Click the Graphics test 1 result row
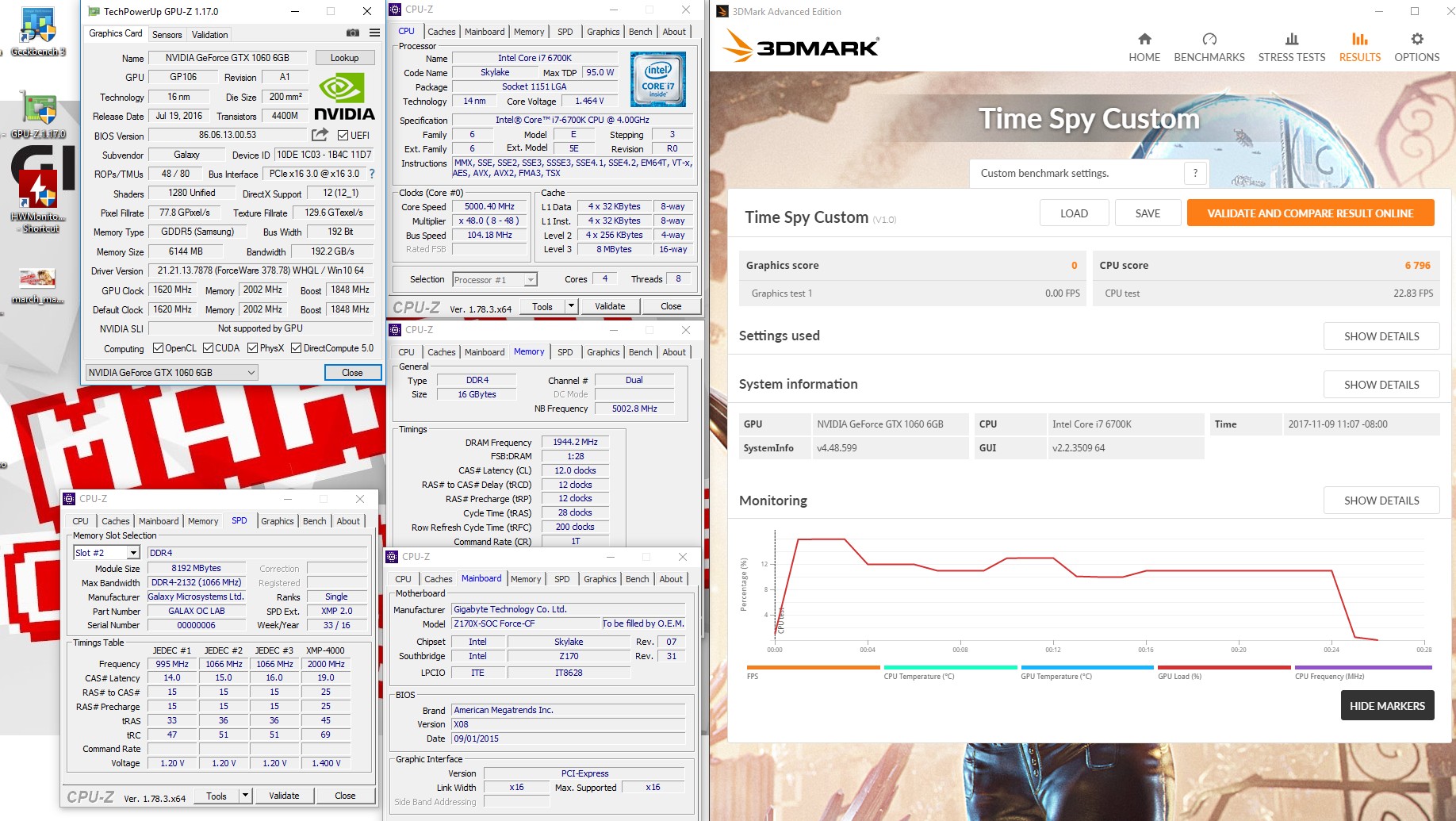Viewport: 1456px width, 821px height. click(912, 293)
